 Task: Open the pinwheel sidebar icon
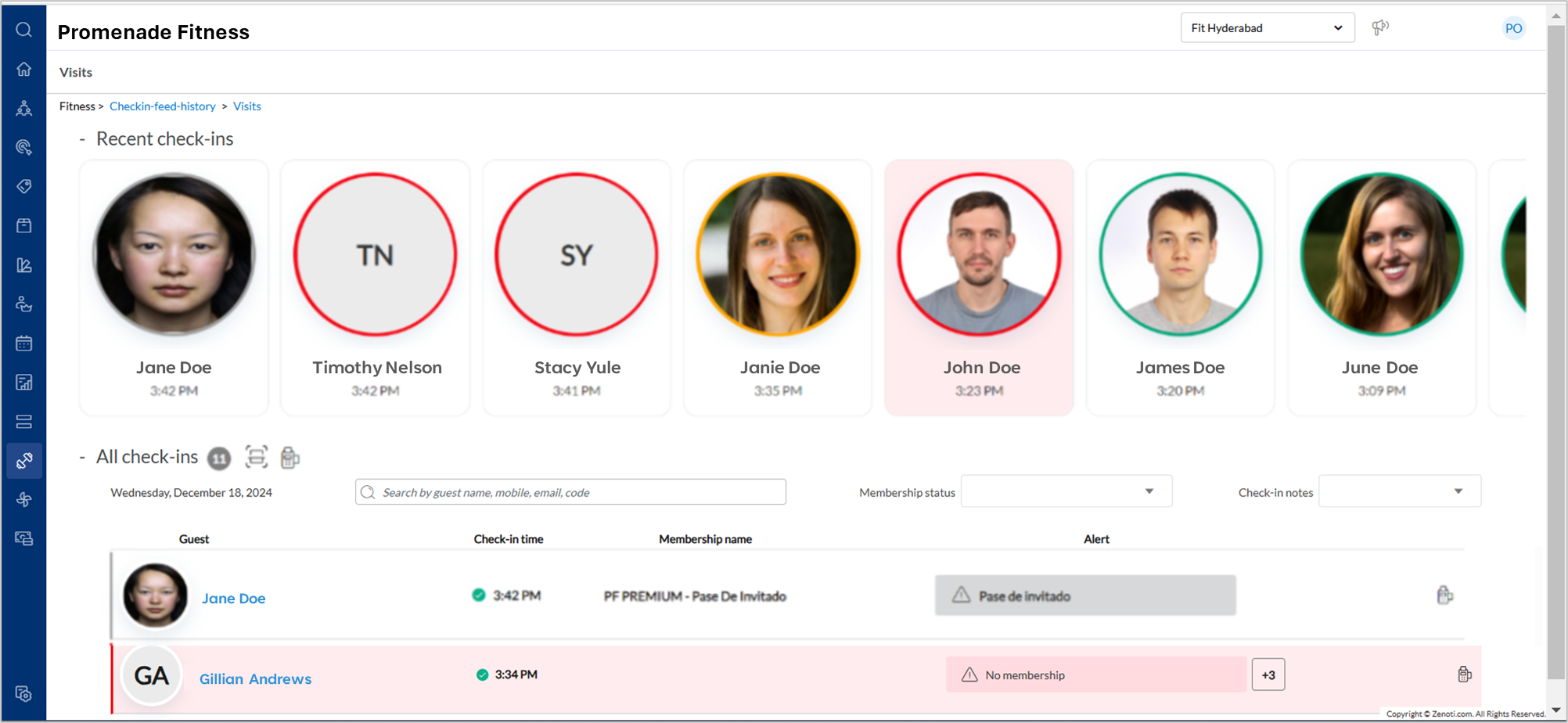(24, 499)
